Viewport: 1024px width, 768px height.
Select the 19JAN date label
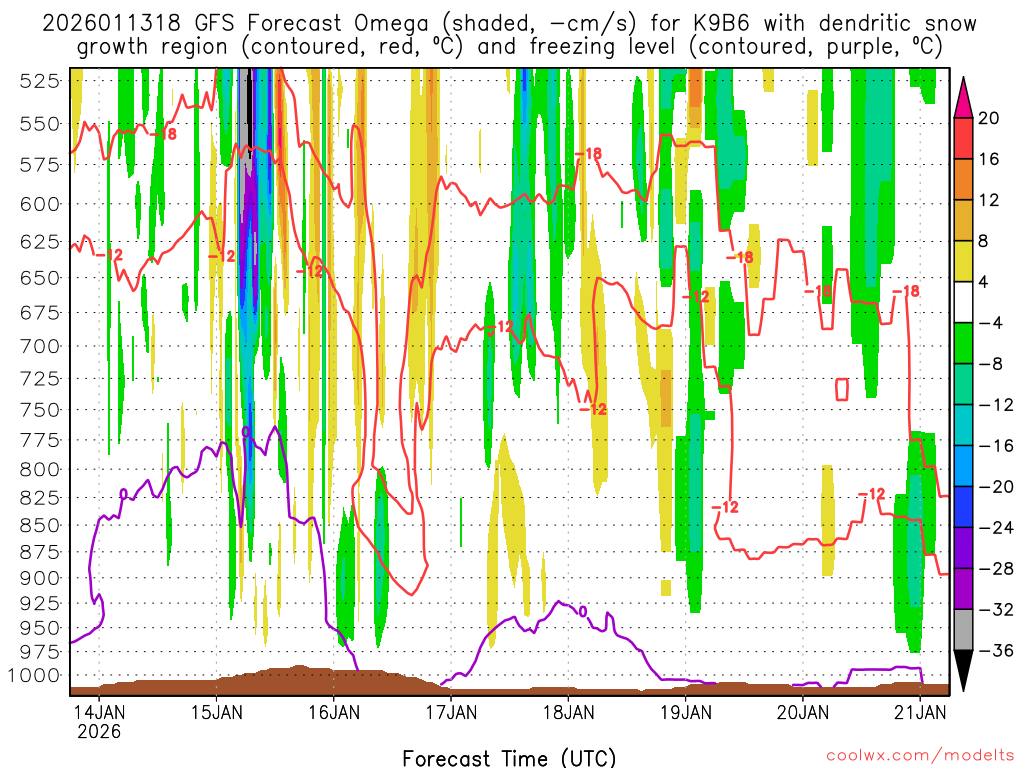click(686, 712)
